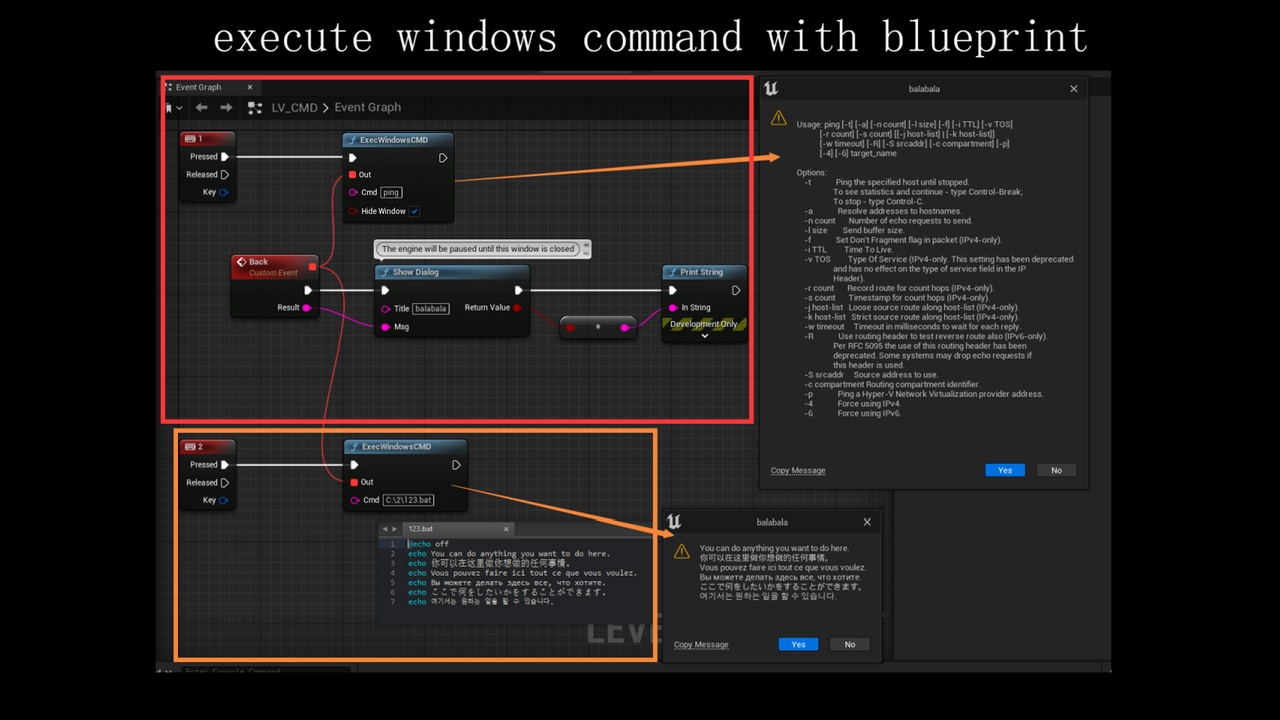Expand the Print String node advanced options

coord(704,336)
